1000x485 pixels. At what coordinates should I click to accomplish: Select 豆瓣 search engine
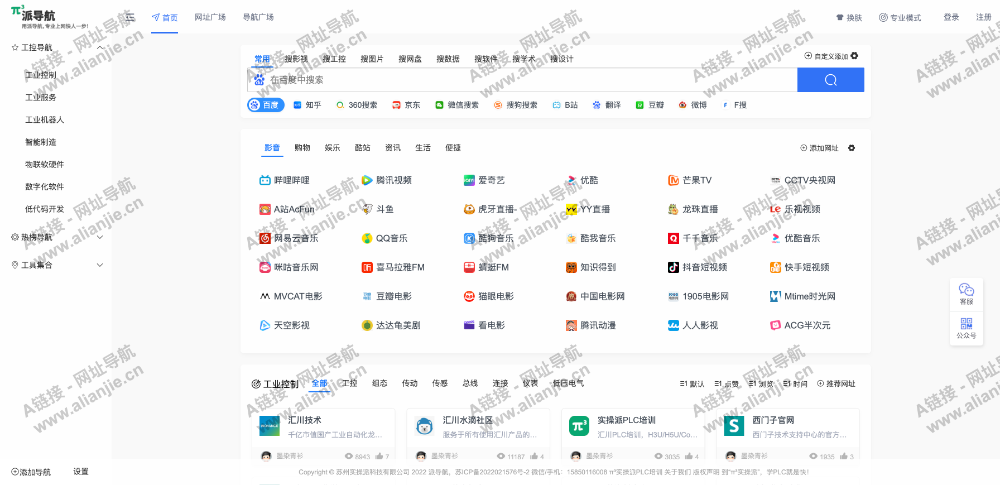pyautogui.click(x=650, y=105)
